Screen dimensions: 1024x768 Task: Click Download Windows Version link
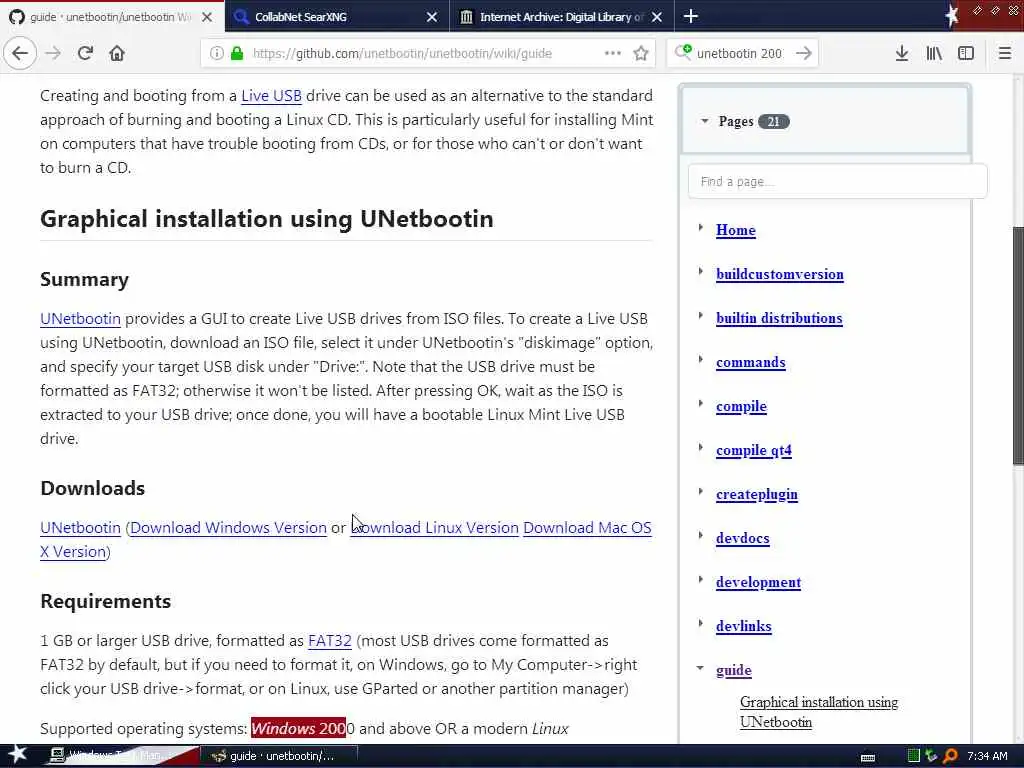[229, 528]
